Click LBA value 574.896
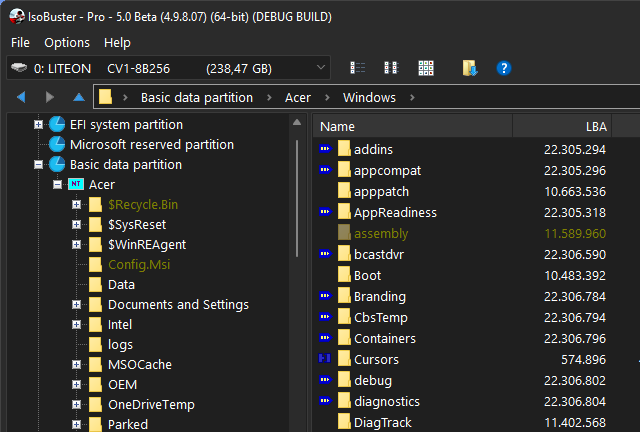This screenshot has height=432, width=640. point(583,359)
